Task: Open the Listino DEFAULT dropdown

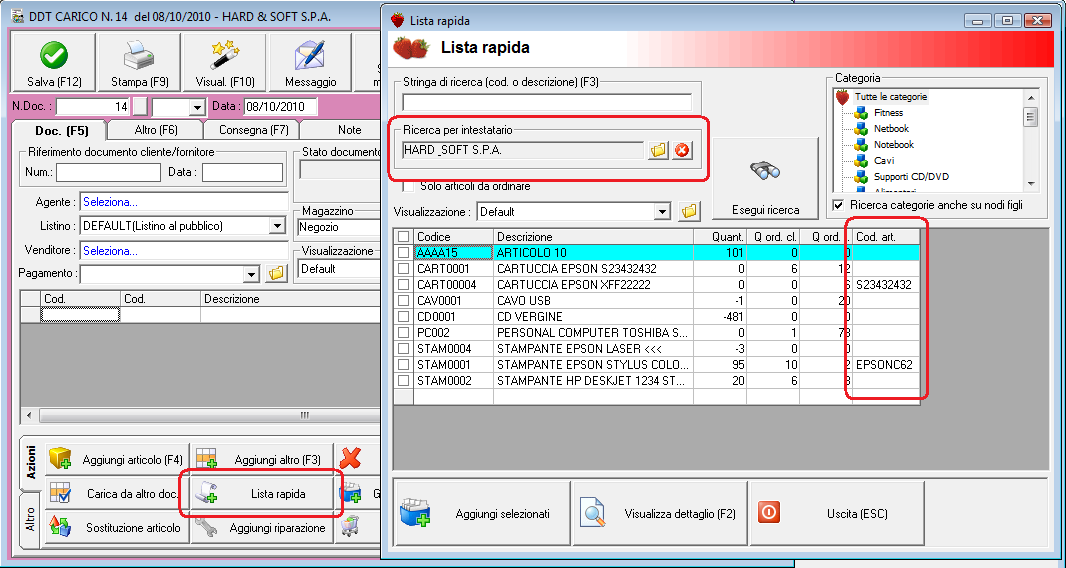Action: (277, 226)
